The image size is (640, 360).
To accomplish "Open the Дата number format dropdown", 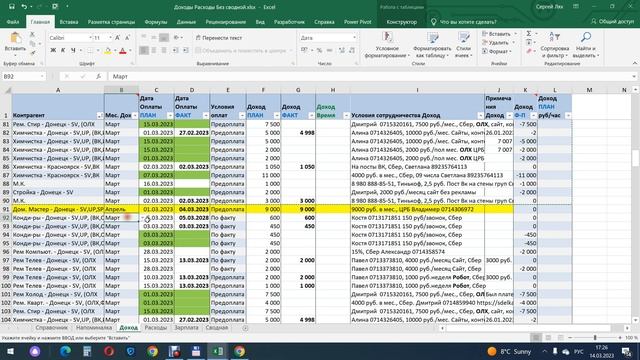I will 354,38.
